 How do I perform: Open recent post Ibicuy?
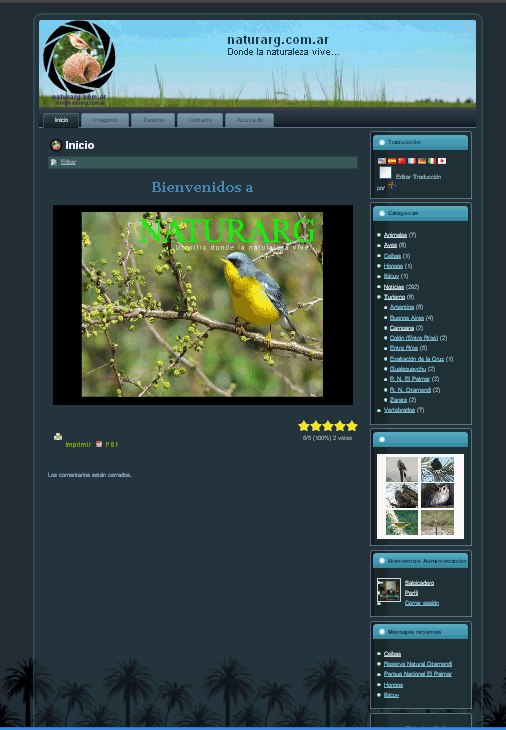(391, 695)
